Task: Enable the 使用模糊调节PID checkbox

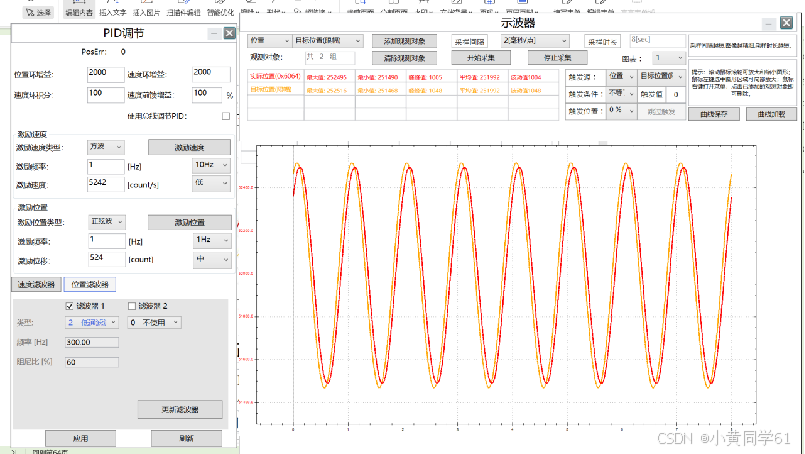Action: pyautogui.click(x=226, y=116)
